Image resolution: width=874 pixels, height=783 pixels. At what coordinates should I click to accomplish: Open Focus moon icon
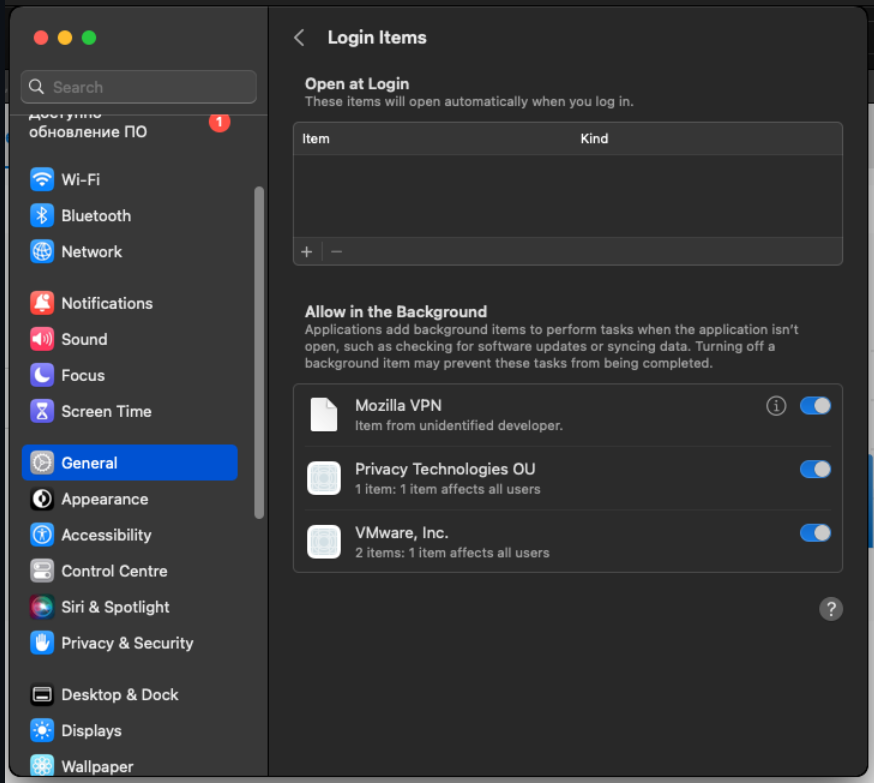click(x=42, y=375)
